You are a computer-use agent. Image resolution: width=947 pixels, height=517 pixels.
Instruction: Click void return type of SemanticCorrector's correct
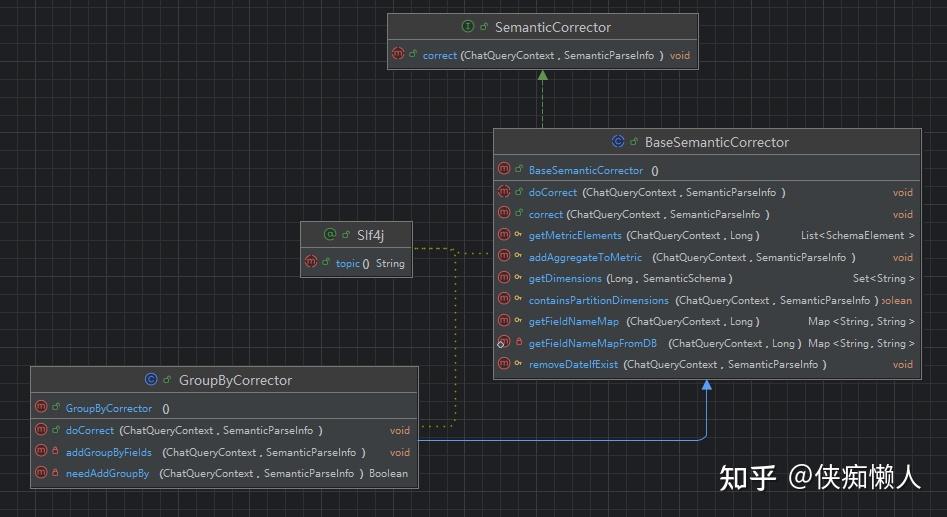pos(679,56)
